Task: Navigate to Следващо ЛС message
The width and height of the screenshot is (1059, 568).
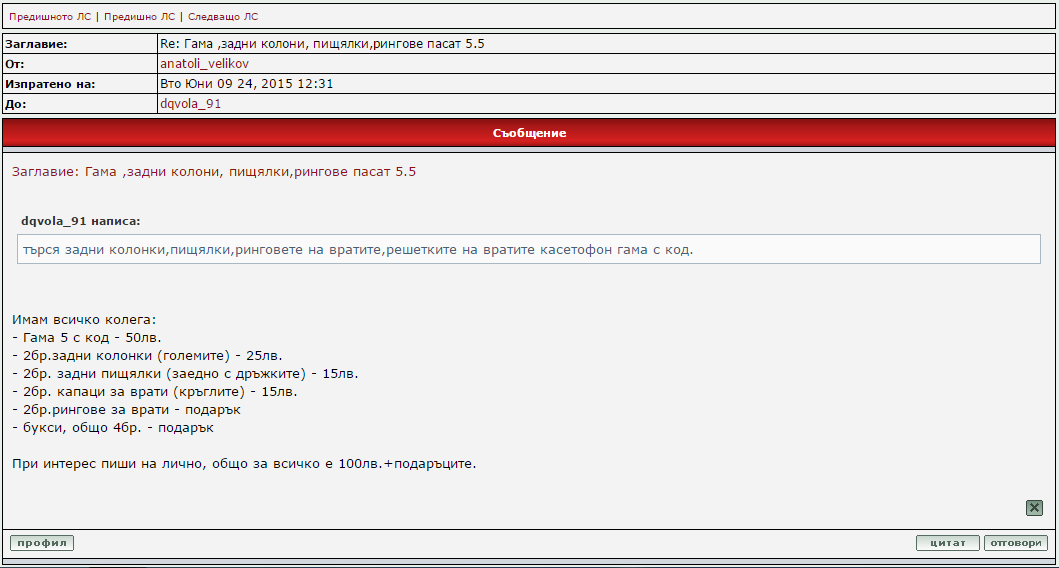Action: [x=222, y=17]
